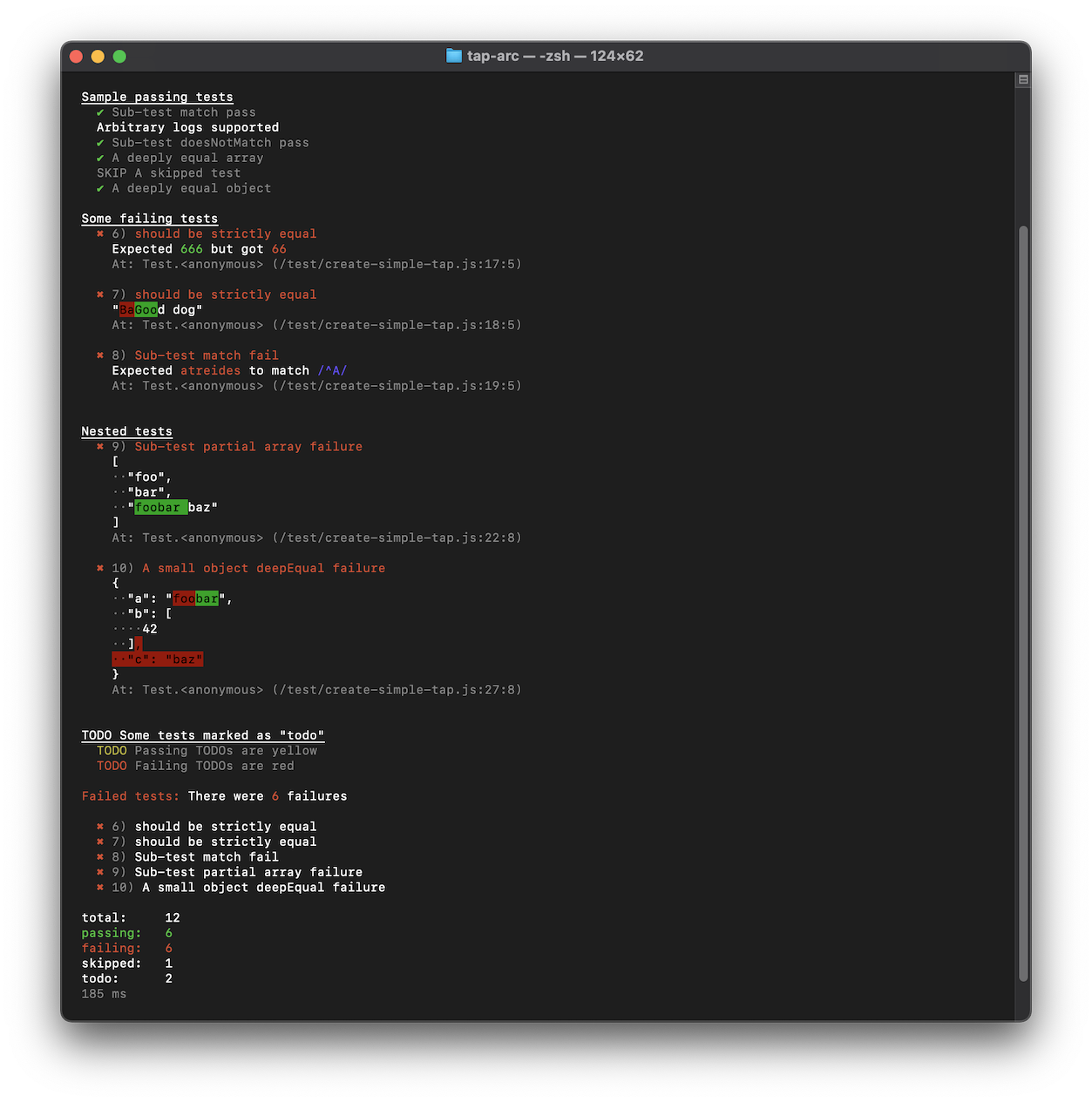
Task: Click the red highlighted "c": "baz" line
Action: pyautogui.click(x=157, y=659)
